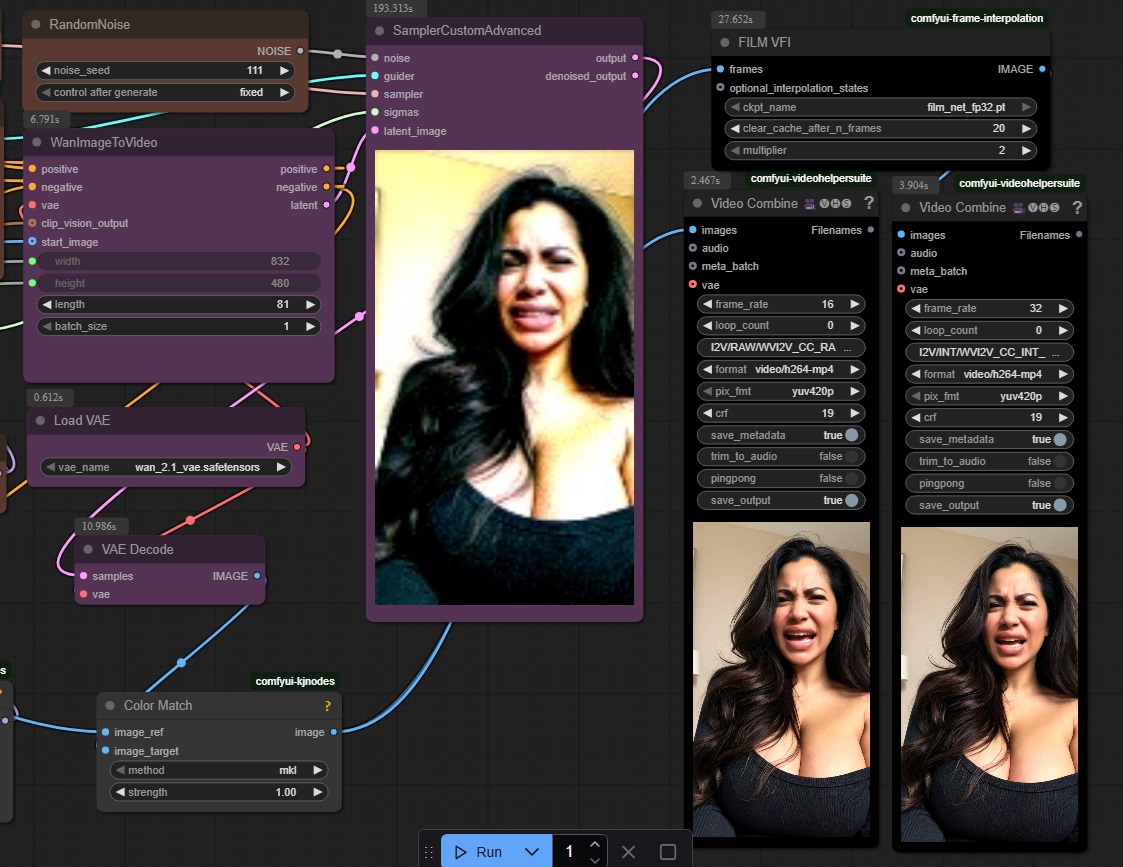The width and height of the screenshot is (1123, 867).
Task: Open the ckpt_name film_net_fp32.pt dropdown
Action: click(x=881, y=107)
